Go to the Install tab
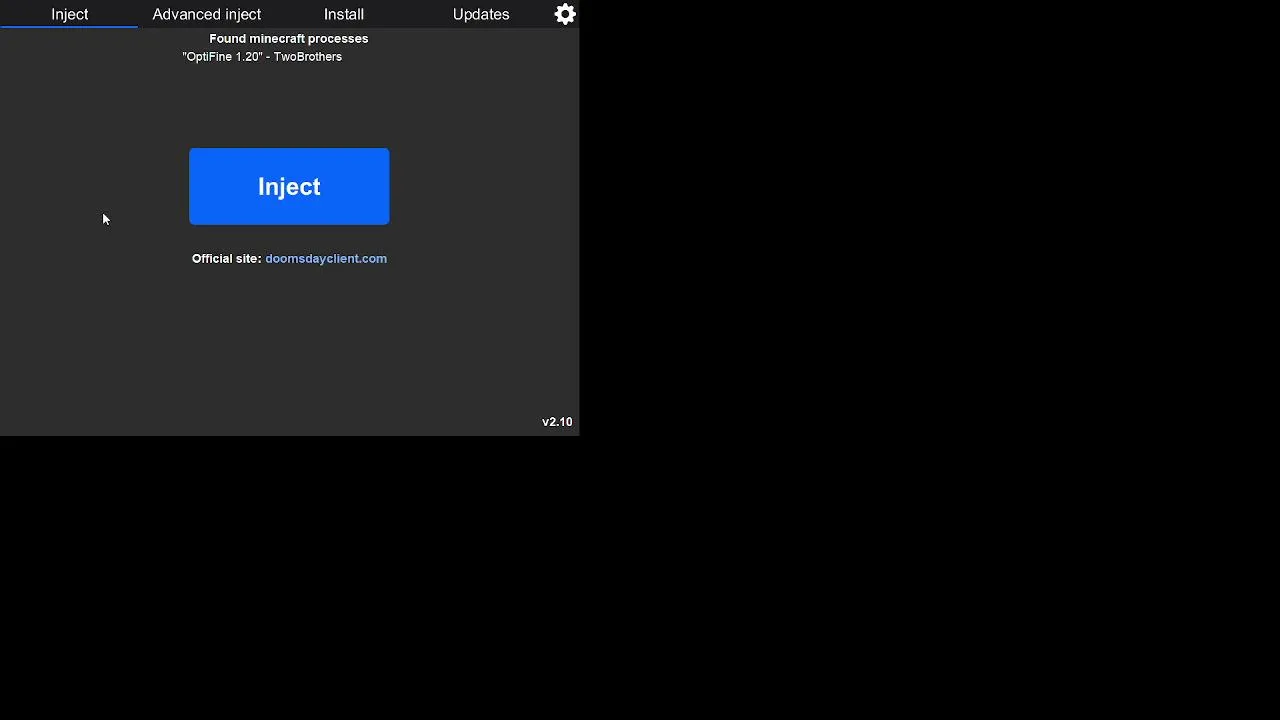This screenshot has height=720, width=1280. pyautogui.click(x=344, y=14)
